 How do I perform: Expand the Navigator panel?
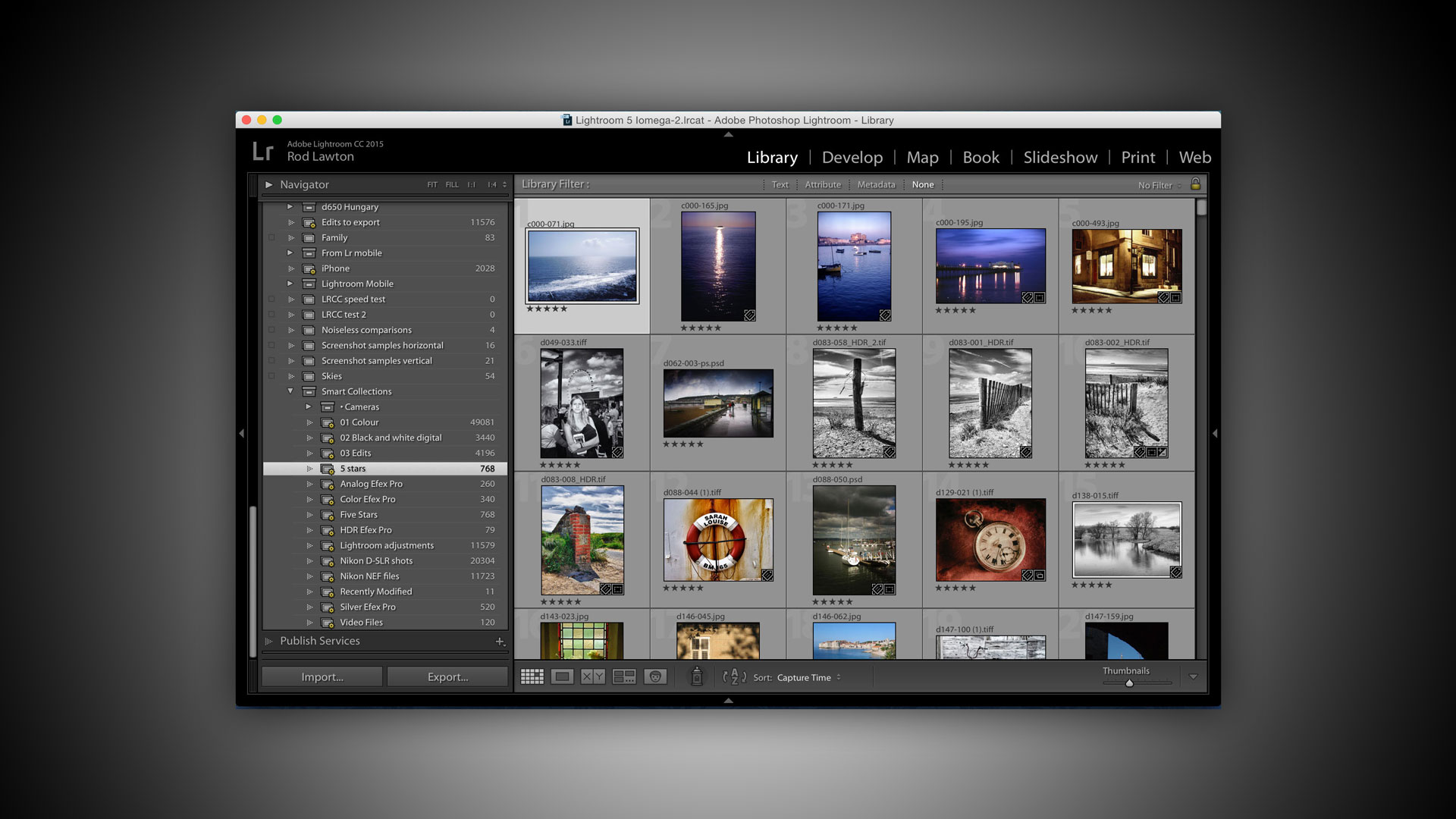[269, 184]
